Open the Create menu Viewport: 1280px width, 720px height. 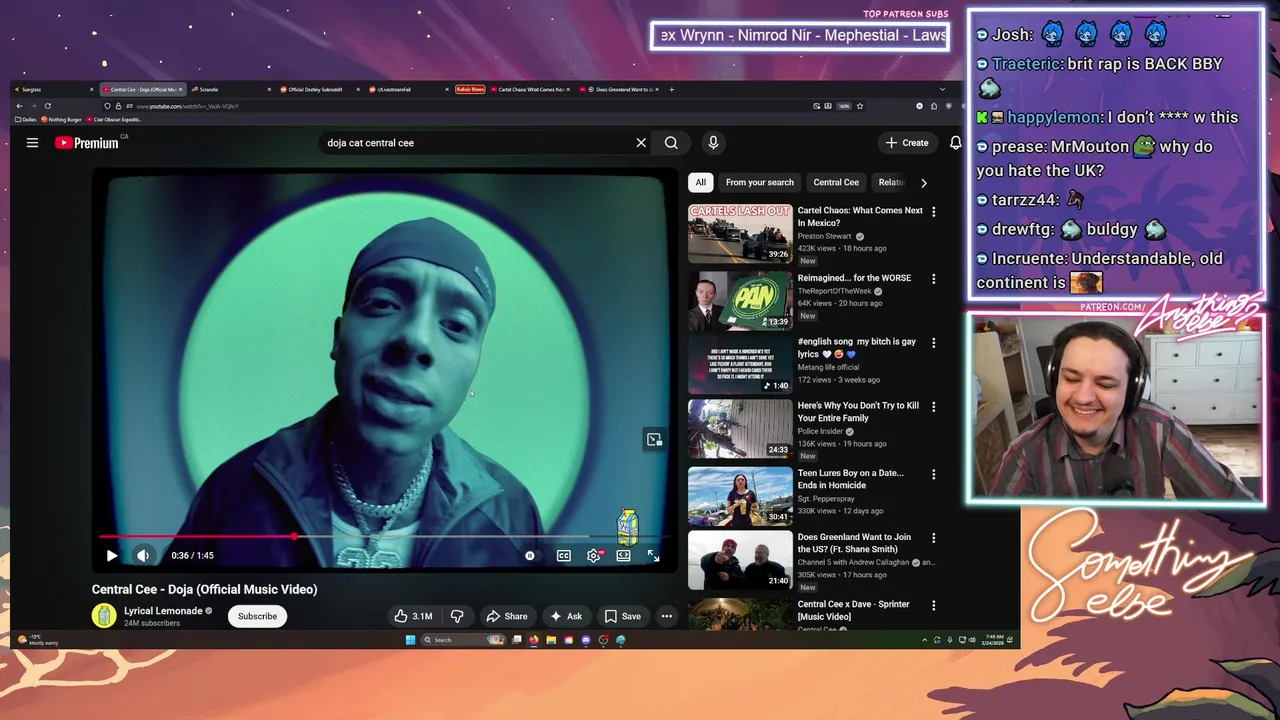(907, 143)
